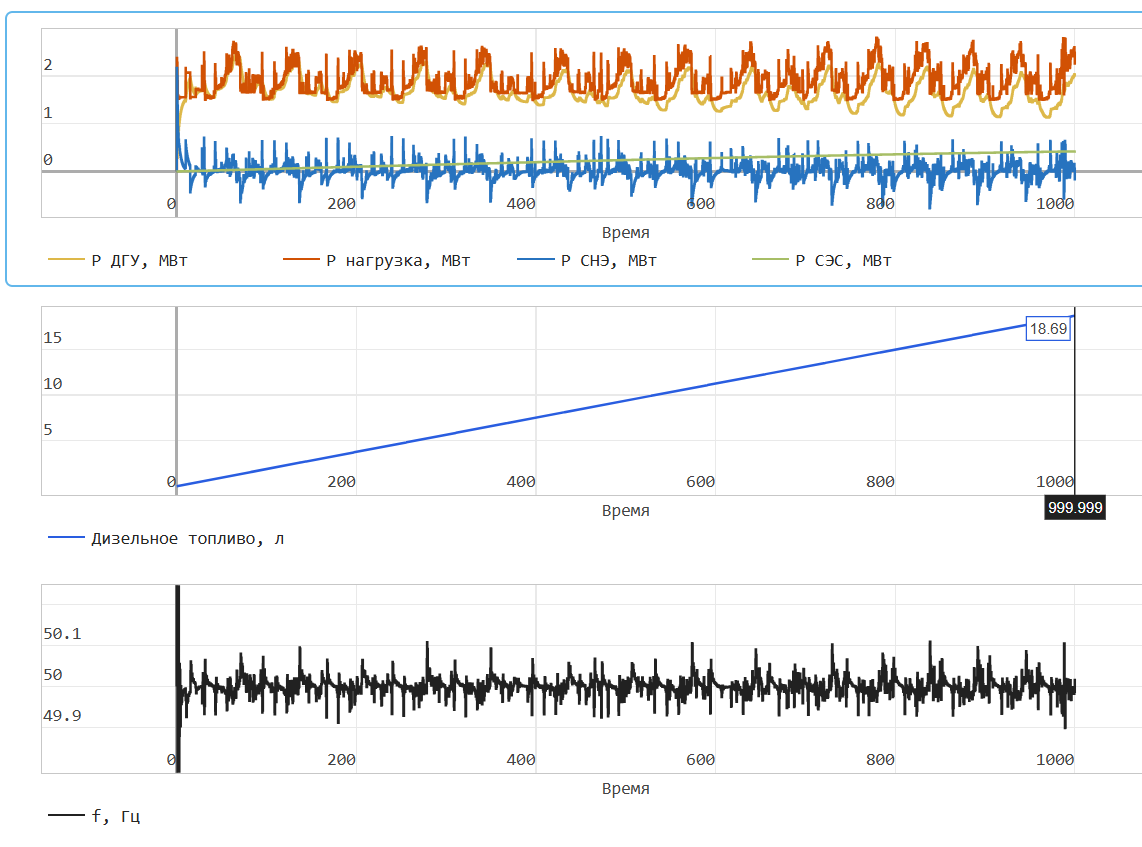Click the «Время» label under frequency chart
Screen dimensions: 1142x847
tap(628, 789)
